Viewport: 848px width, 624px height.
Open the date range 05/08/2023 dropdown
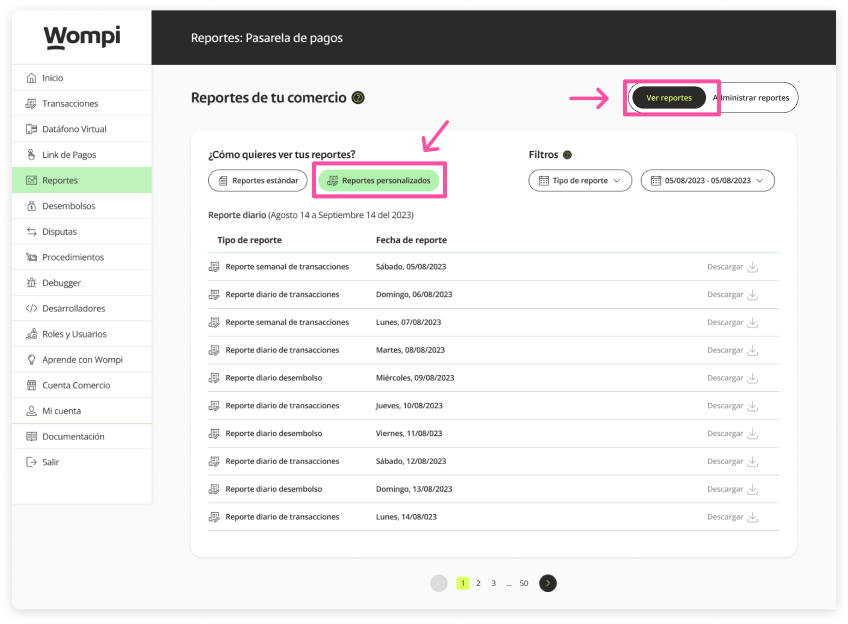707,181
